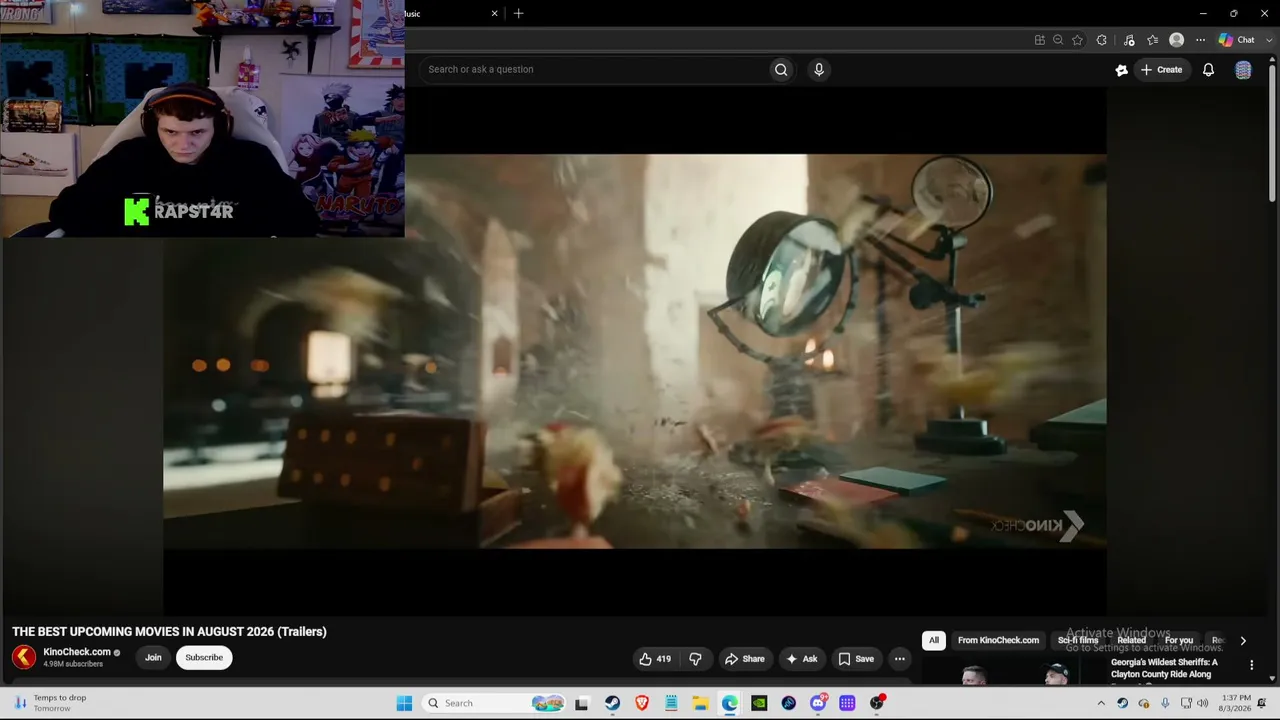Select the For you filter chip
The image size is (1280, 720).
pos(1179,641)
